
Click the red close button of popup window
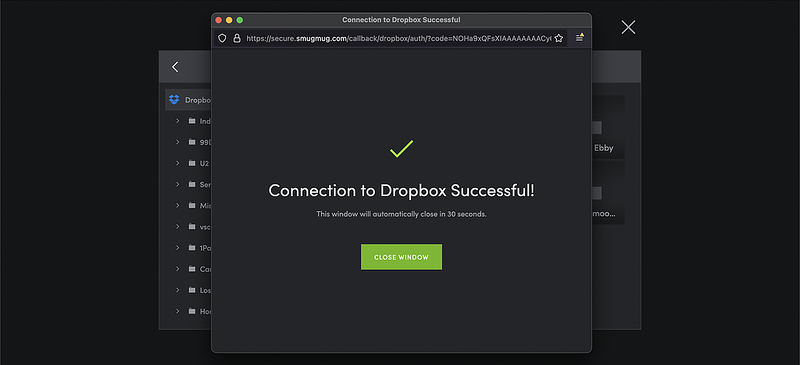tap(218, 20)
